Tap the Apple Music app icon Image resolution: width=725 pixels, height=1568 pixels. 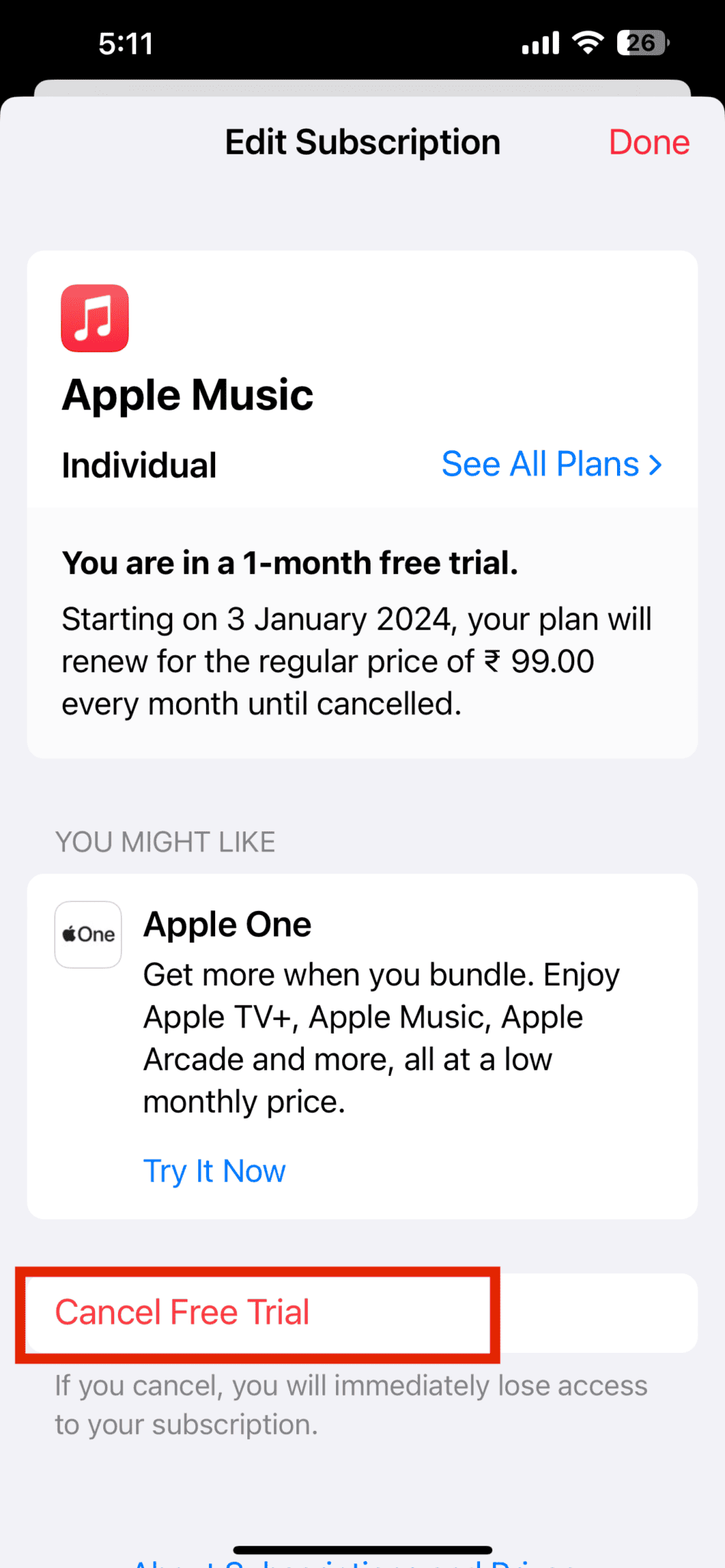coord(95,318)
